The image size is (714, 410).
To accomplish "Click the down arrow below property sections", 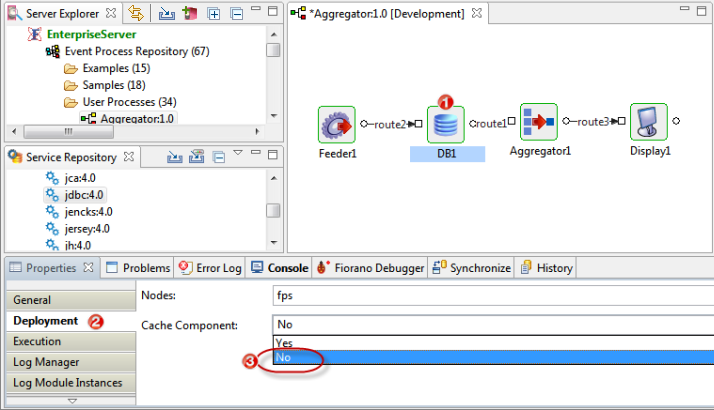I will click(x=72, y=401).
